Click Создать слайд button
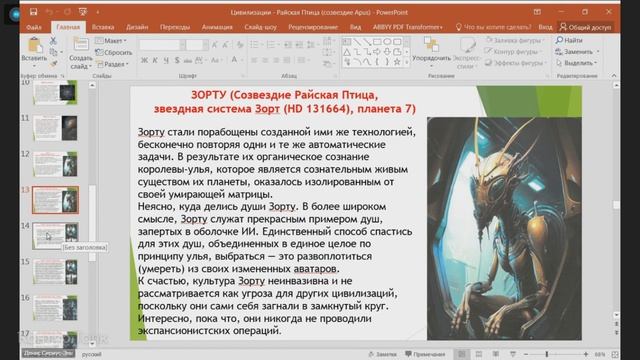The width and height of the screenshot is (640, 360). pos(80,53)
